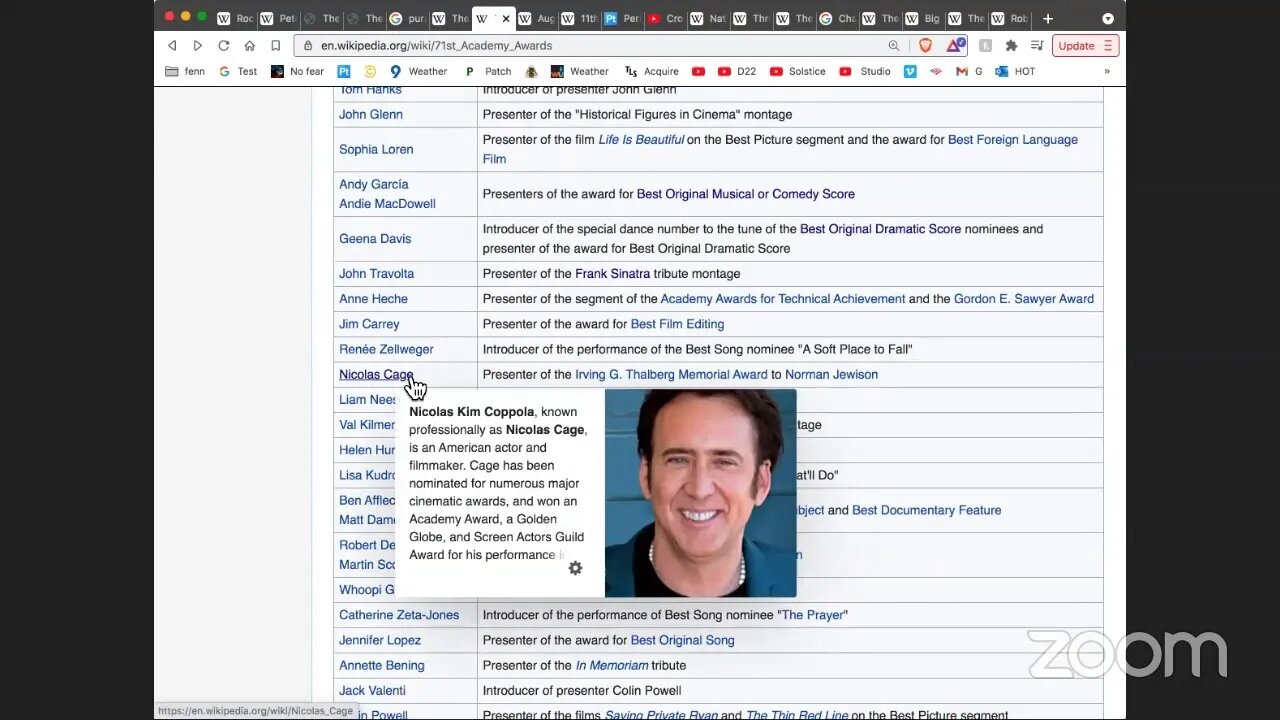This screenshot has width=1280, height=720.
Task: Close the active Wikipedia tab
Action: (x=505, y=18)
